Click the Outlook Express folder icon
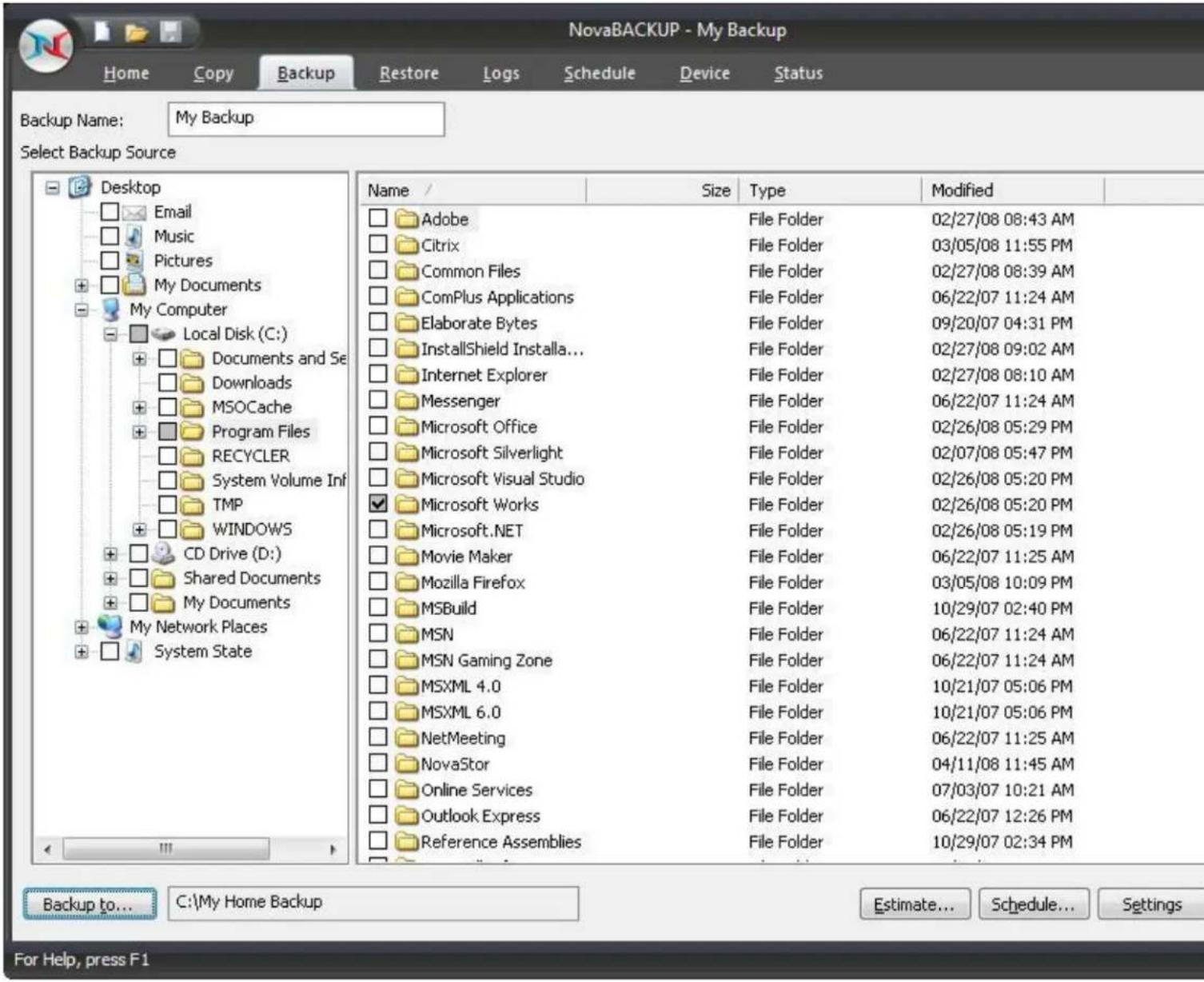 (407, 816)
